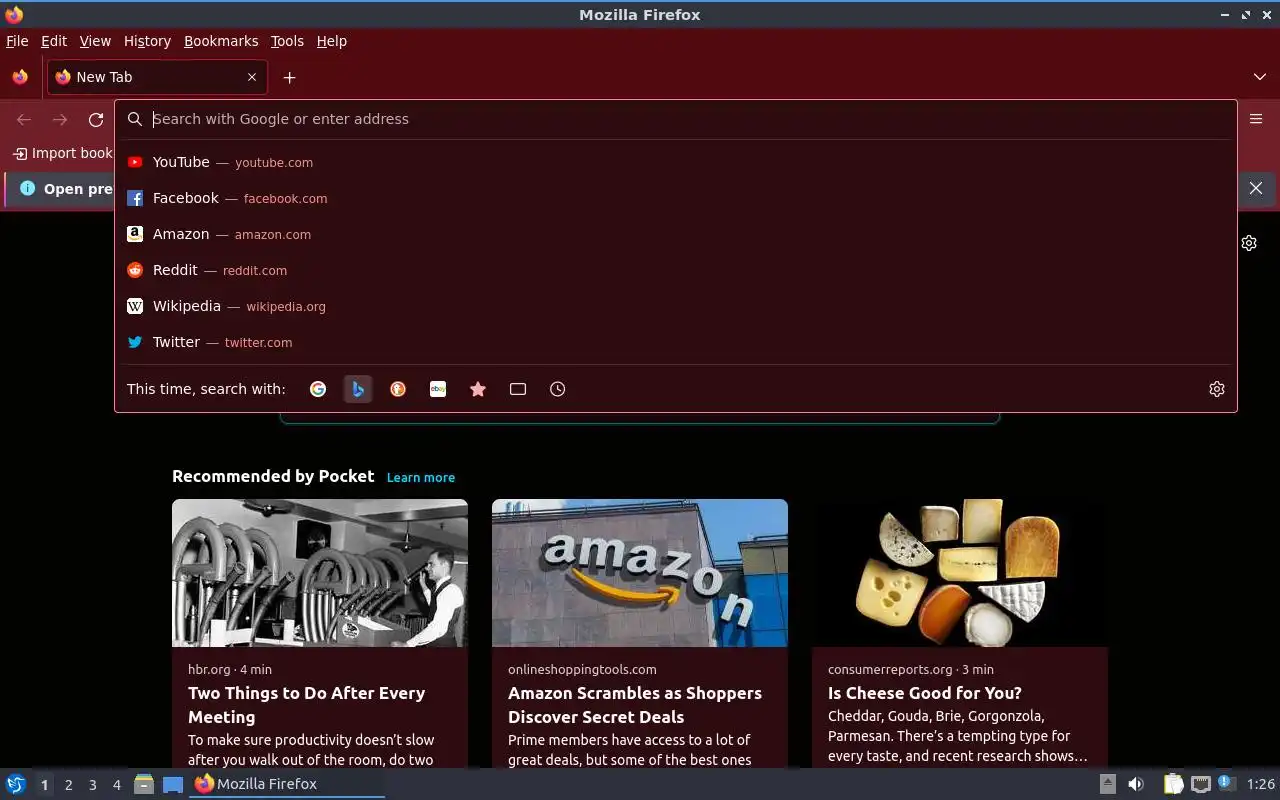Screen dimensions: 1280x800
Task: Click the YouTube suggestion row
Action: click(x=676, y=162)
